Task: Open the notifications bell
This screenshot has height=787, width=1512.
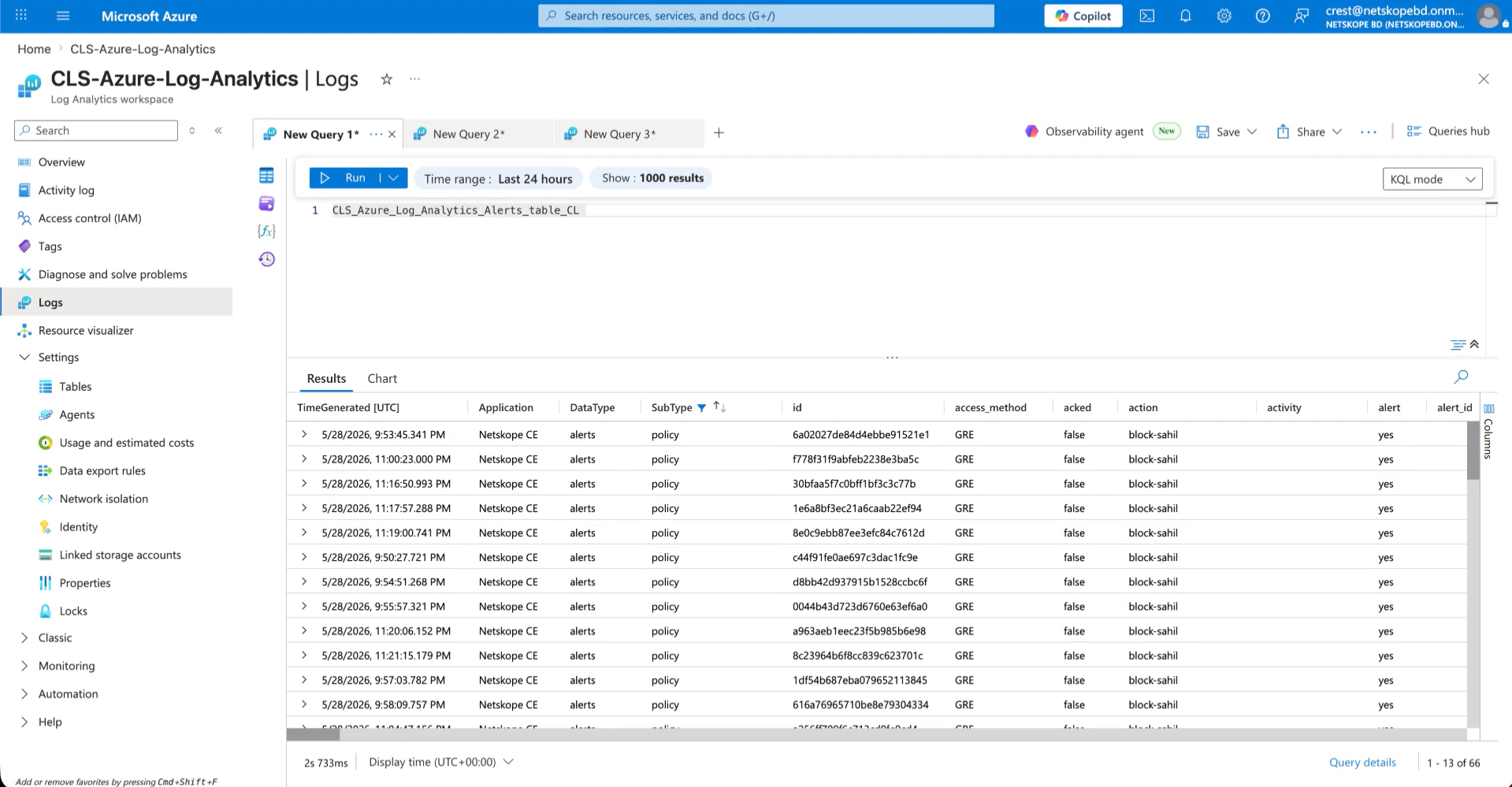Action: coord(1185,16)
